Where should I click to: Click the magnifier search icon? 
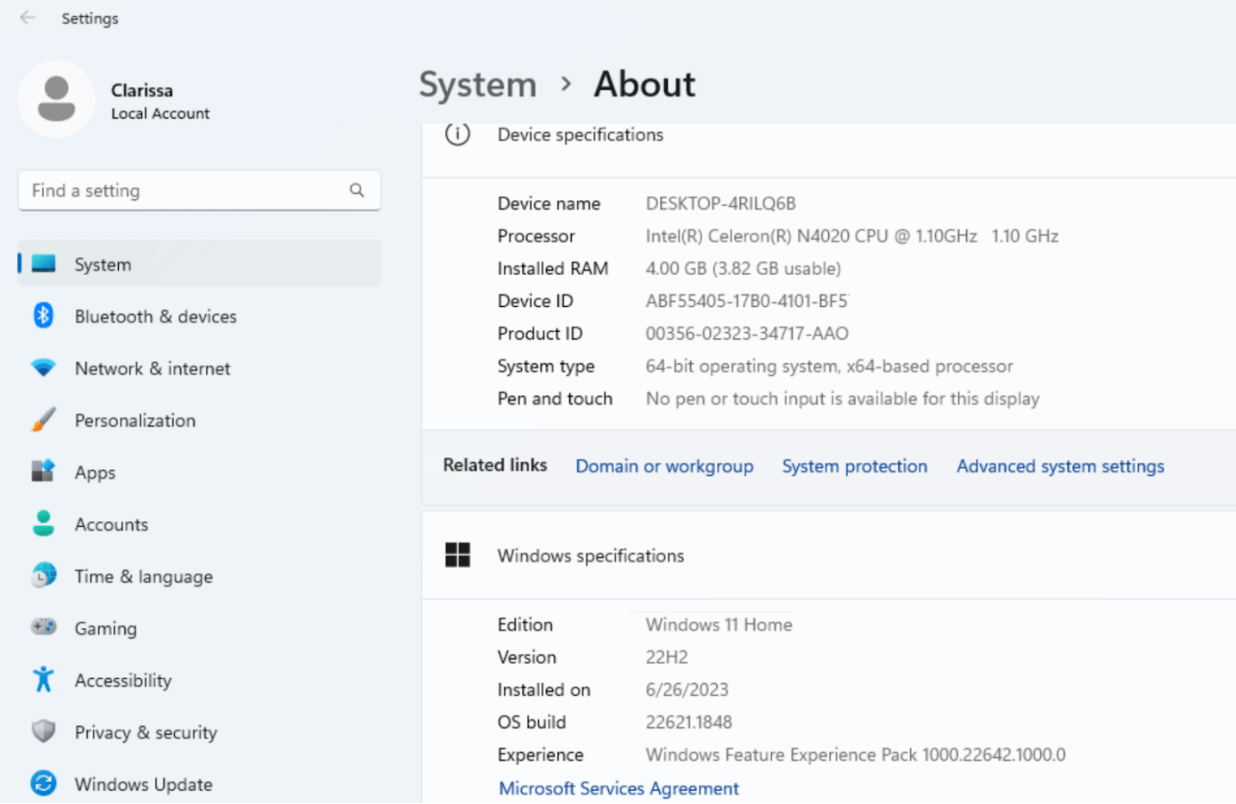click(x=356, y=190)
